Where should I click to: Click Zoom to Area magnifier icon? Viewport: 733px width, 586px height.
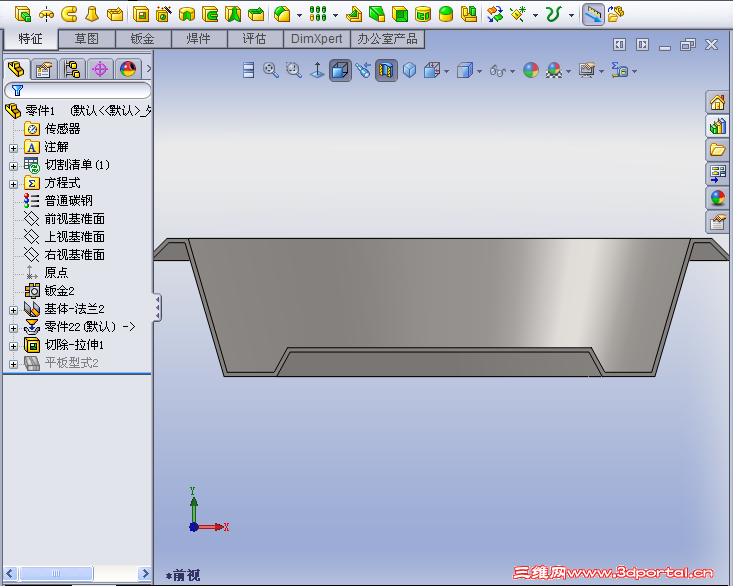(294, 71)
